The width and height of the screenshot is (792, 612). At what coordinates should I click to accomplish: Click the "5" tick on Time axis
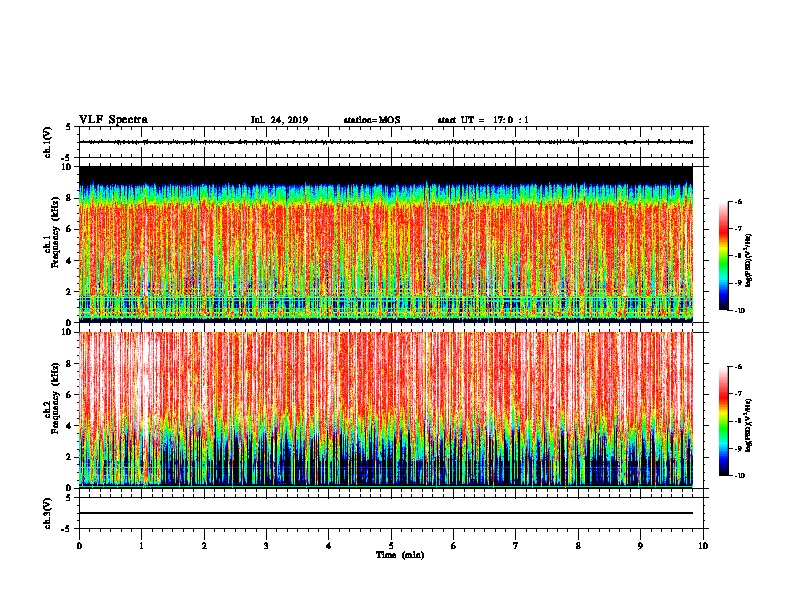click(x=391, y=546)
